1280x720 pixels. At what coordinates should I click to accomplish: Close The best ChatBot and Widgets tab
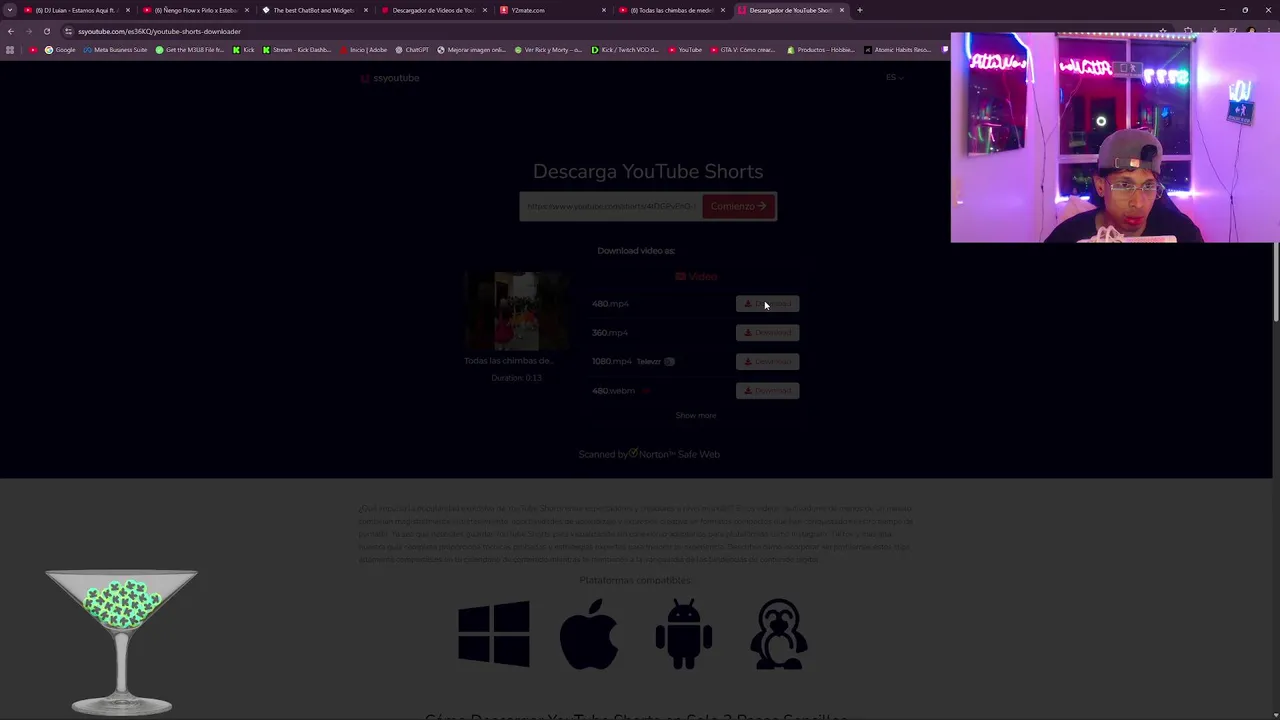click(x=366, y=10)
